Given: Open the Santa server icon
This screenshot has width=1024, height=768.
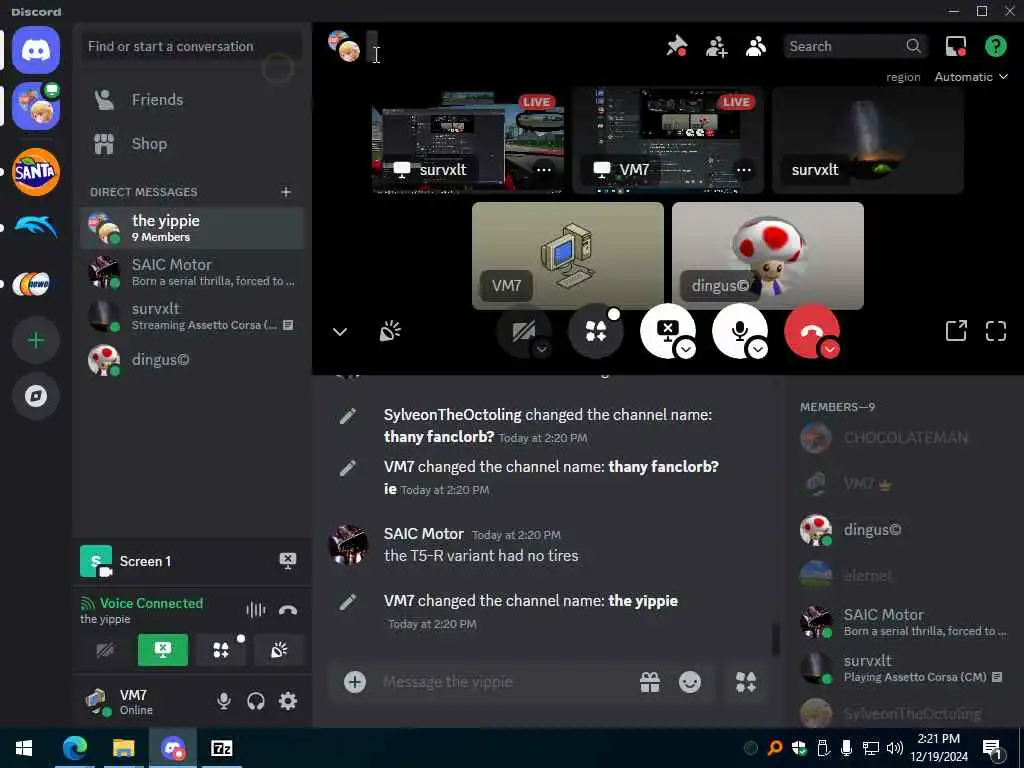Looking at the screenshot, I should [36, 172].
